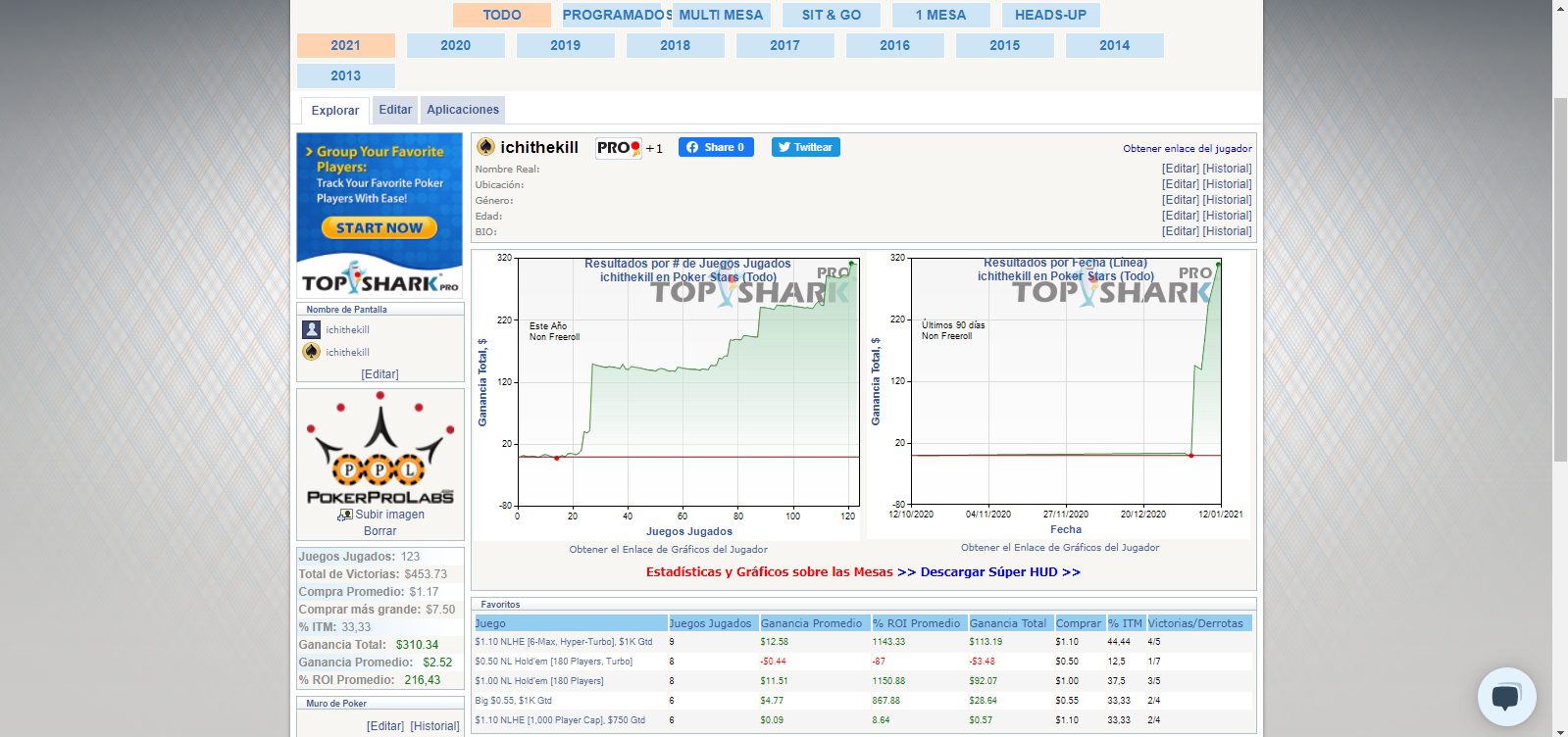Click Historial in the Muro de Poker panel

[434, 726]
